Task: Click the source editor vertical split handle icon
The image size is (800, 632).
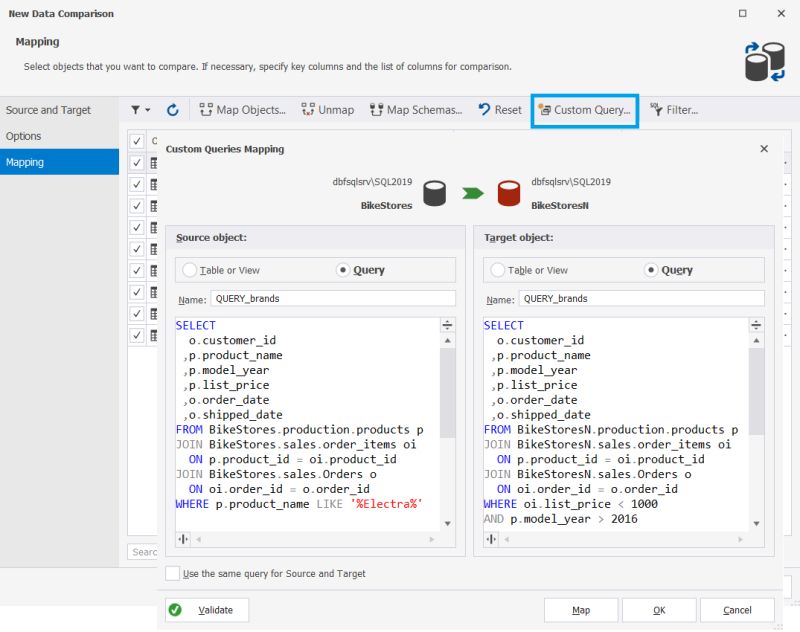Action: coord(183,539)
